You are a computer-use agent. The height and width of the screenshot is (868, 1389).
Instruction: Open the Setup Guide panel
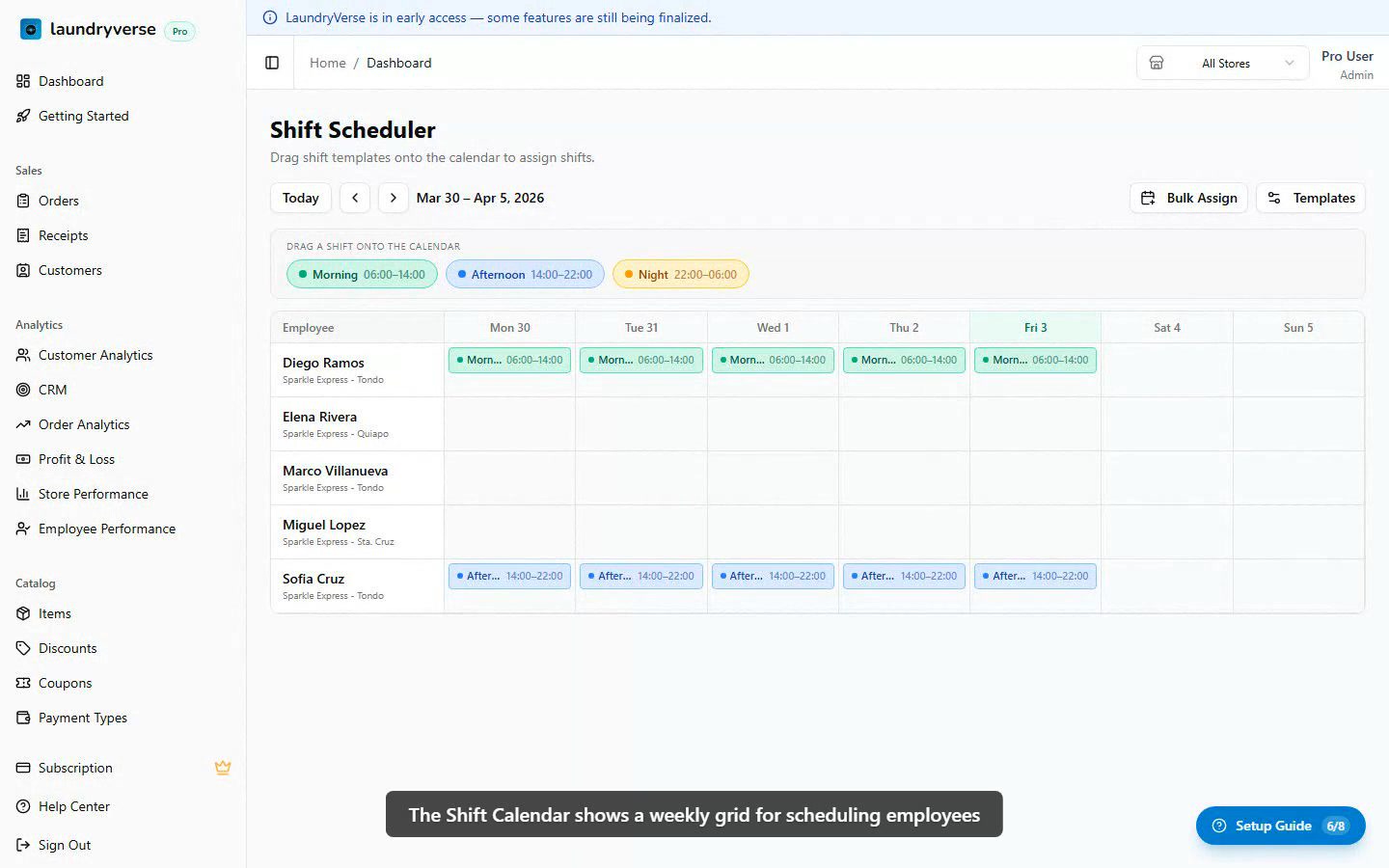1280,826
